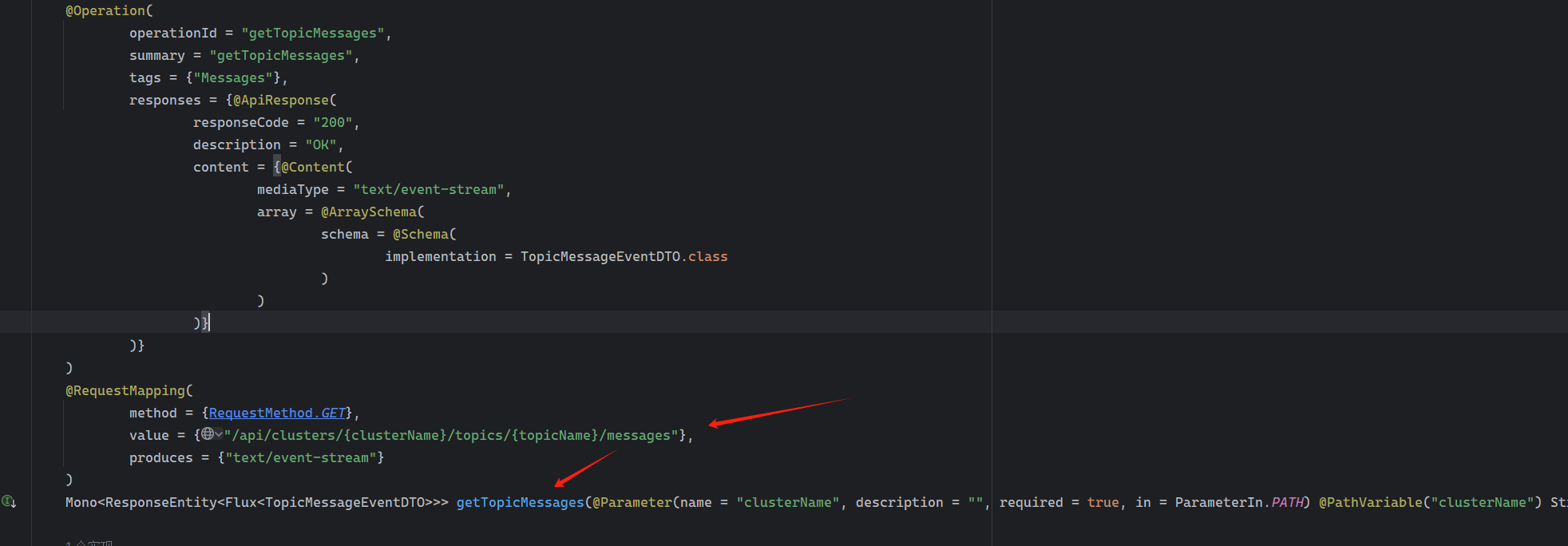Click the content attribute name
The image size is (1568, 546).
tap(221, 167)
